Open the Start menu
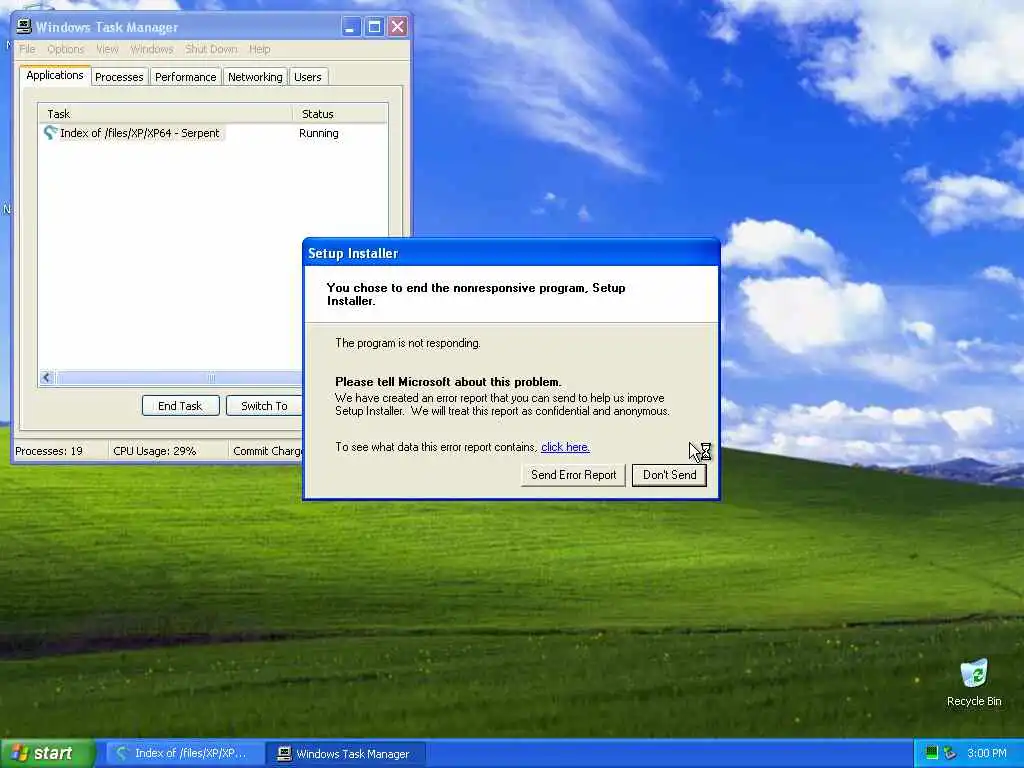Image resolution: width=1024 pixels, height=768 pixels. (x=48, y=754)
